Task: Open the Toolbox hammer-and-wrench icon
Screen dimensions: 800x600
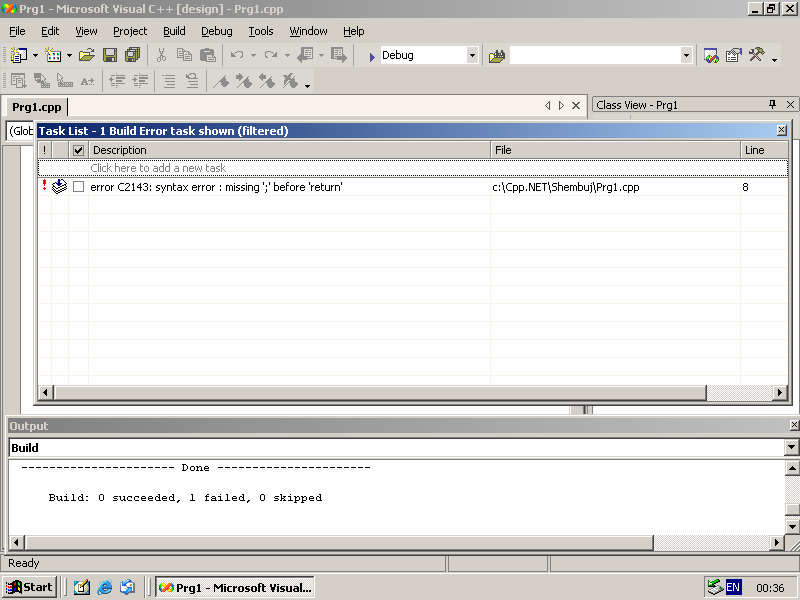Action: tap(757, 55)
